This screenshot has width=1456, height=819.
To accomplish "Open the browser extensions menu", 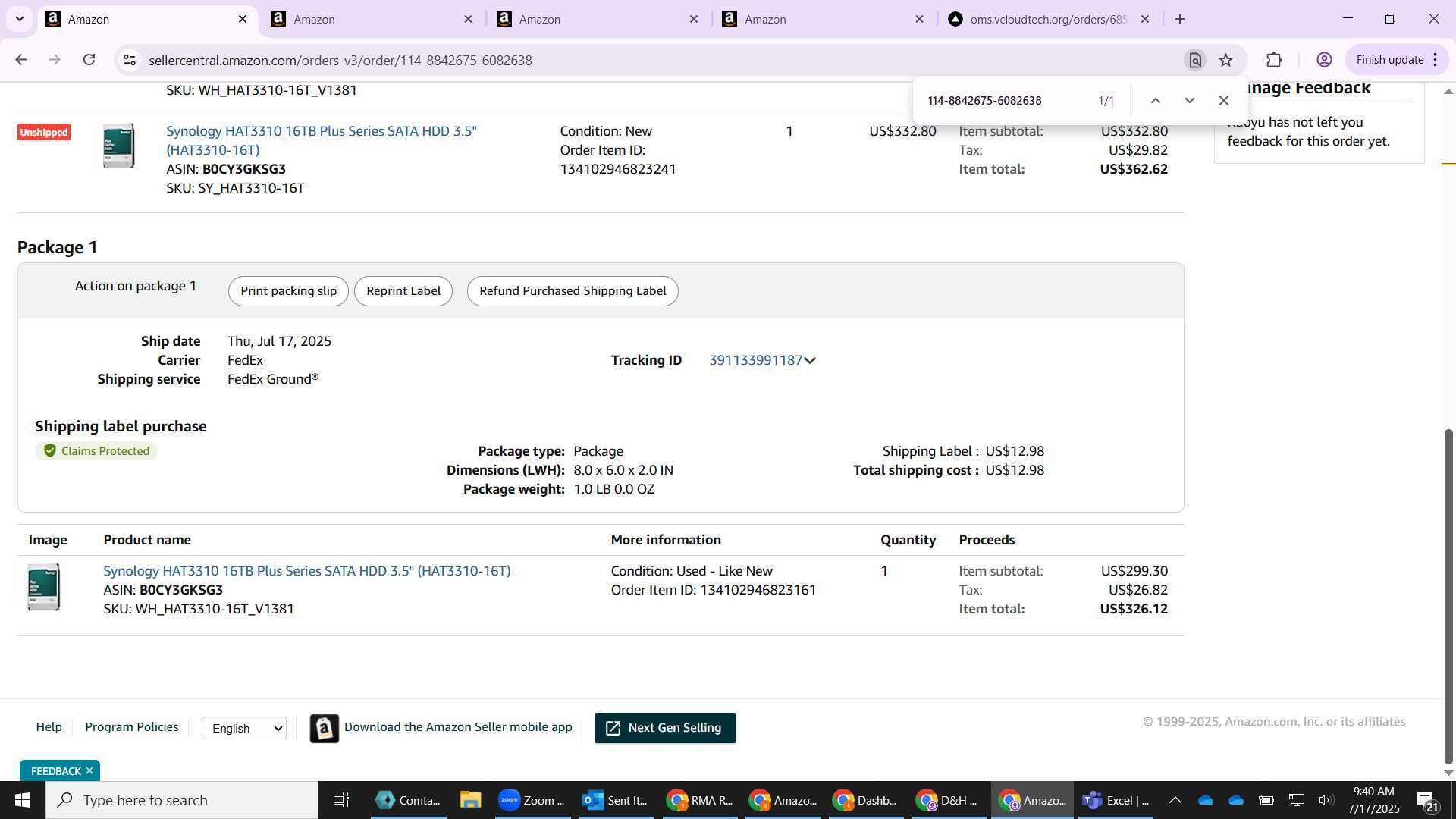I will 1275,60.
